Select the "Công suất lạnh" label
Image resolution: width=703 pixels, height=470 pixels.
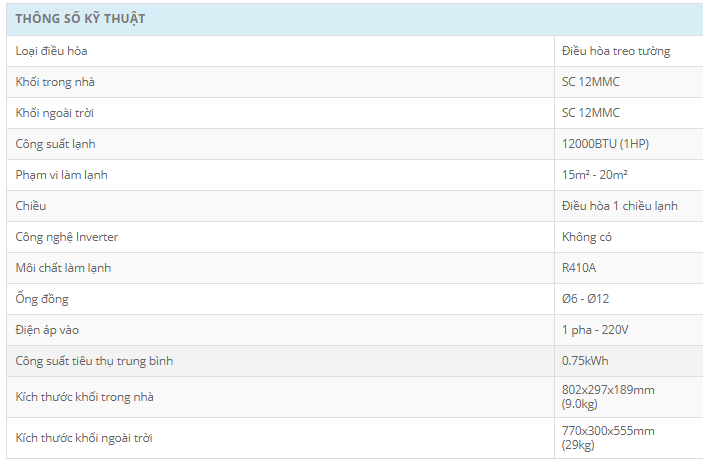[x=56, y=144]
